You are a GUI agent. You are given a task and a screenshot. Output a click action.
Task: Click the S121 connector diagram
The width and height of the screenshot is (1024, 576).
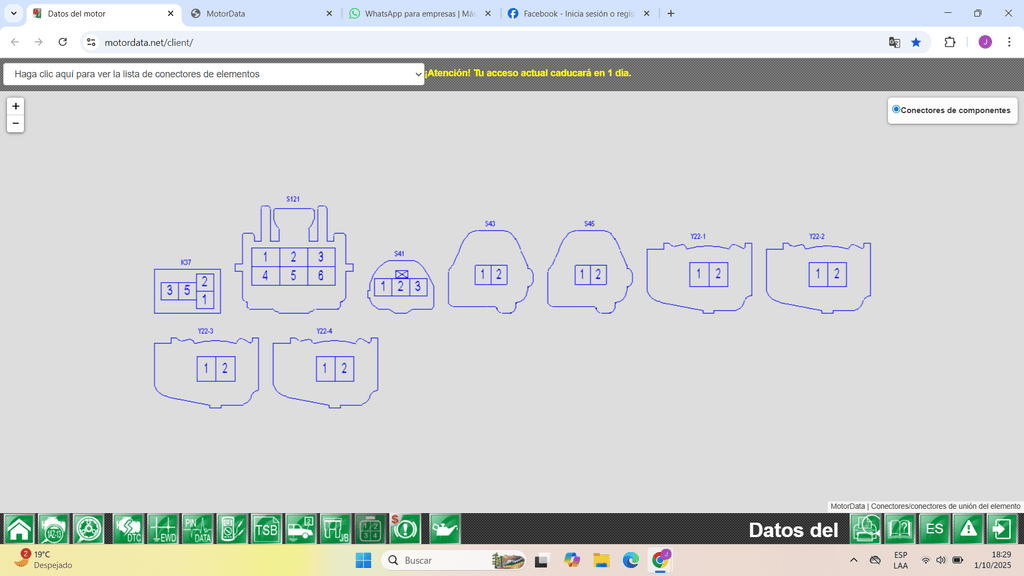pos(292,265)
